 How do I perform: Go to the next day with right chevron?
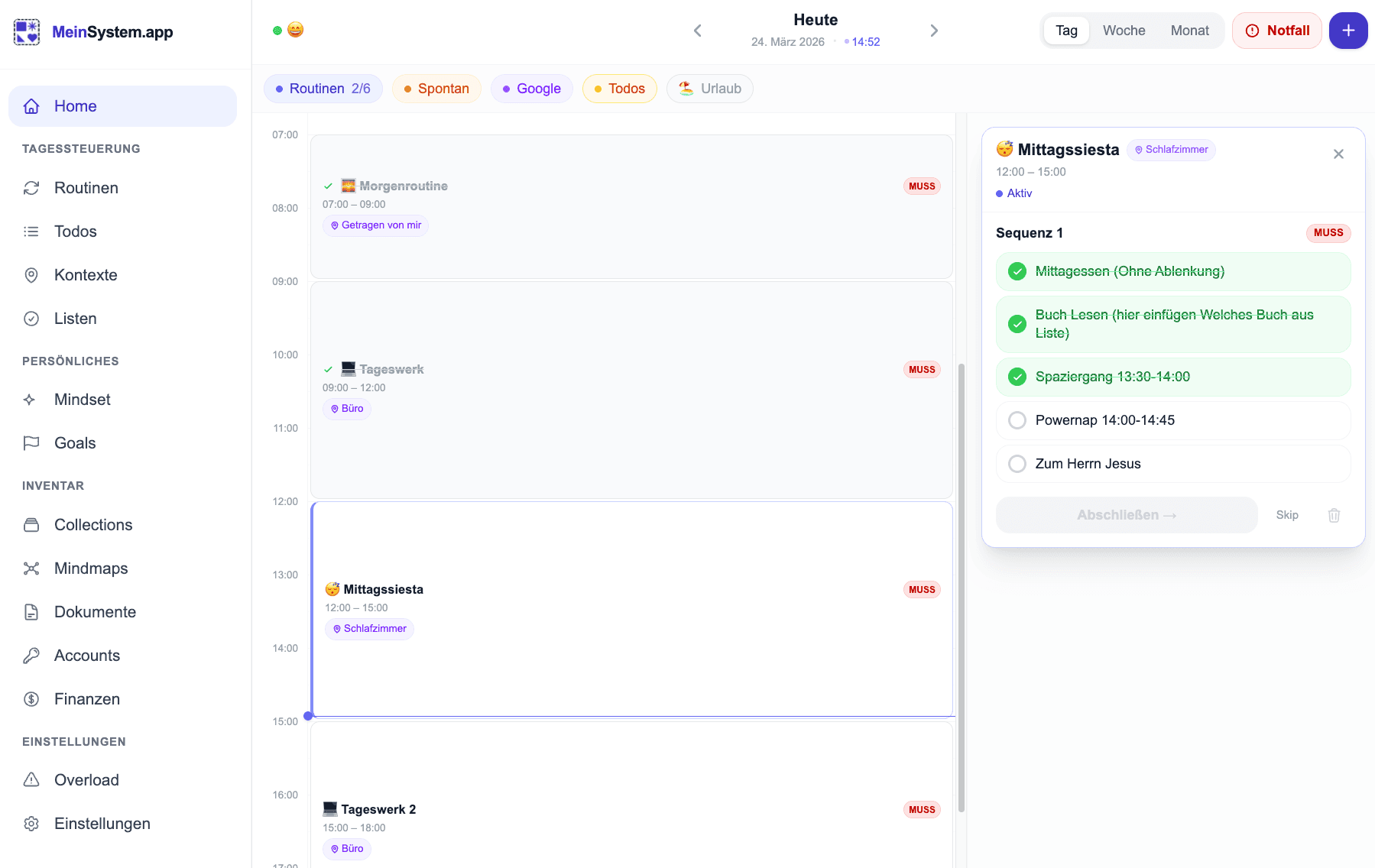(934, 31)
